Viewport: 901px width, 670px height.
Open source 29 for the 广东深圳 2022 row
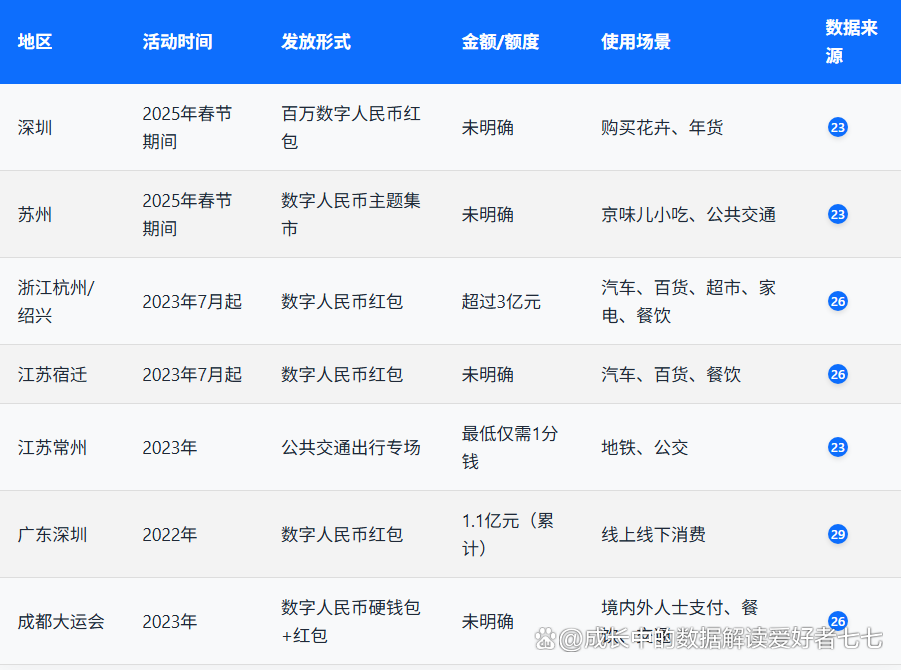pyautogui.click(x=838, y=534)
